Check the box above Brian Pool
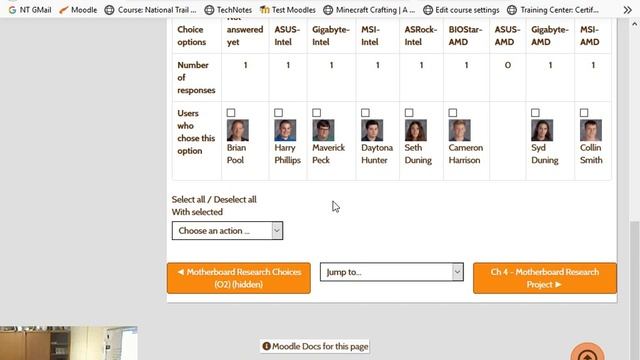 click(231, 113)
